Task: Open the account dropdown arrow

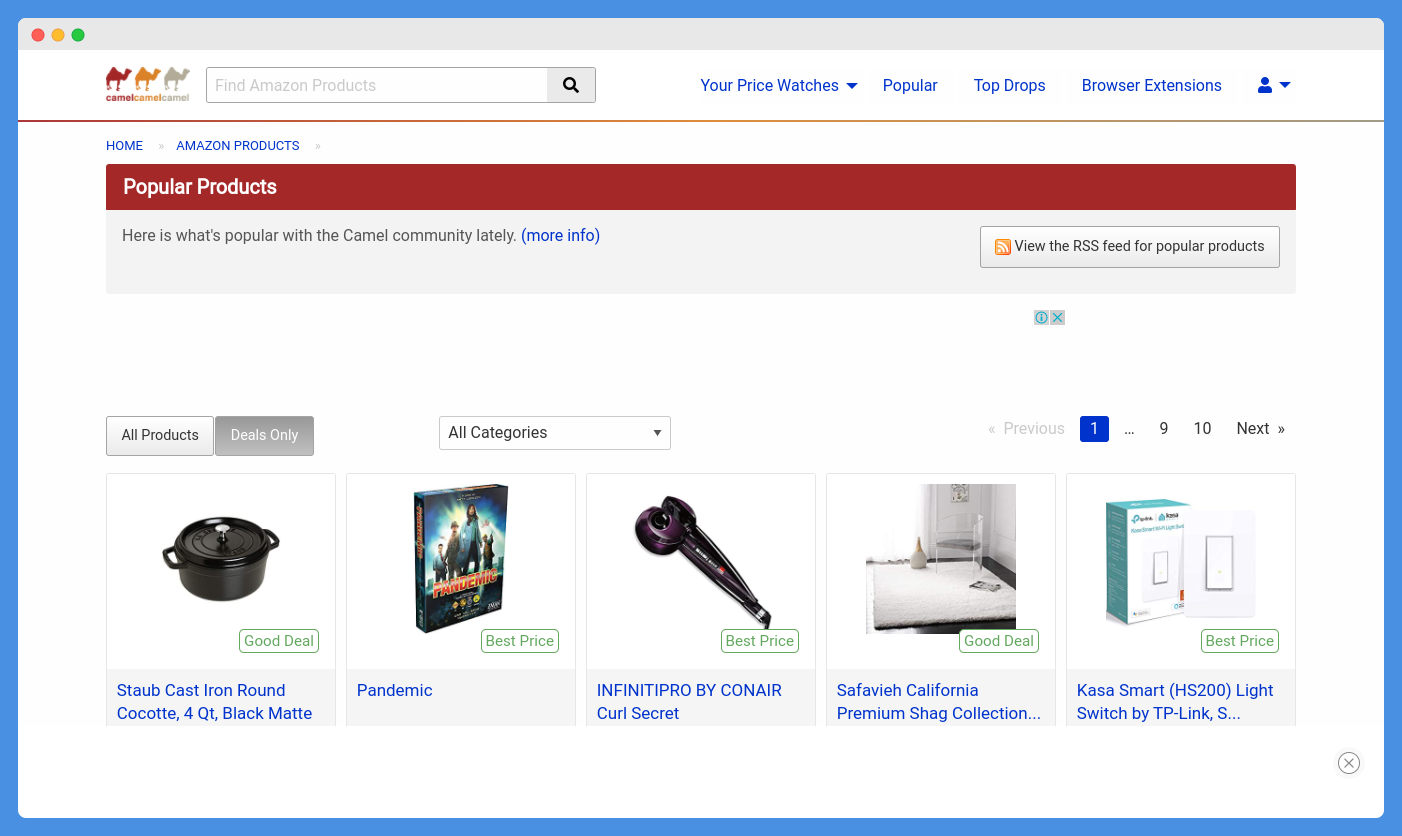Action: [x=1284, y=85]
